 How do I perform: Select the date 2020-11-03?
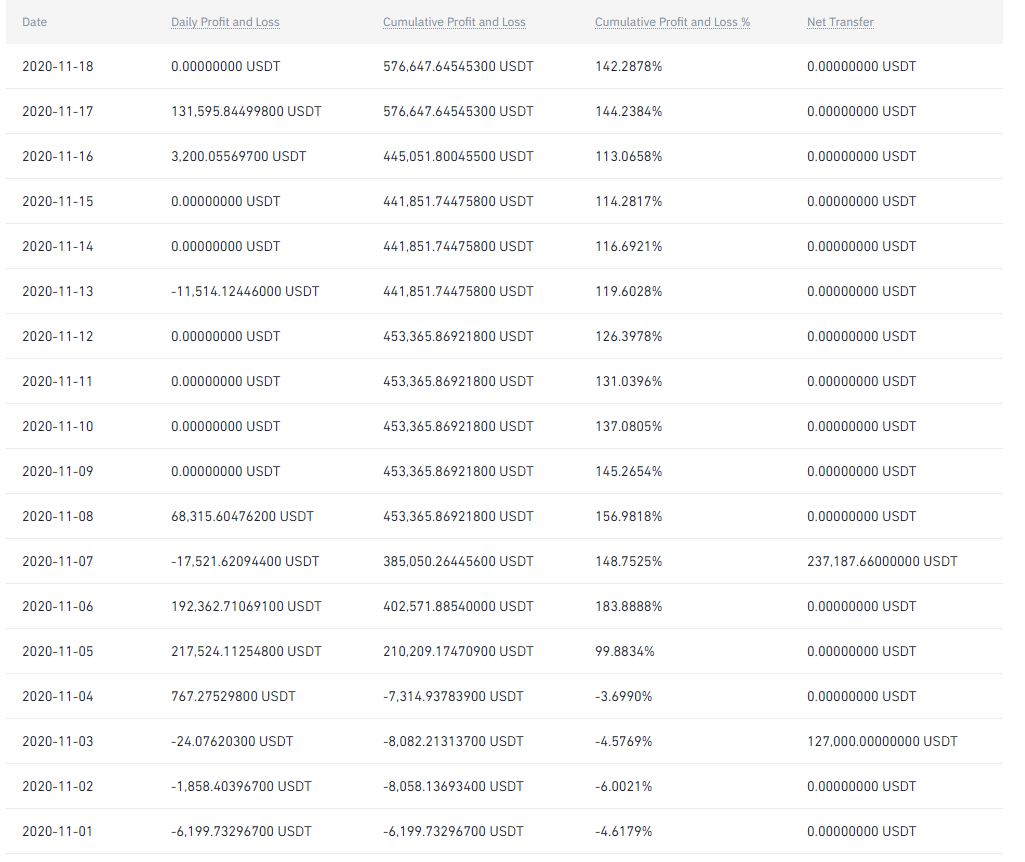58,742
